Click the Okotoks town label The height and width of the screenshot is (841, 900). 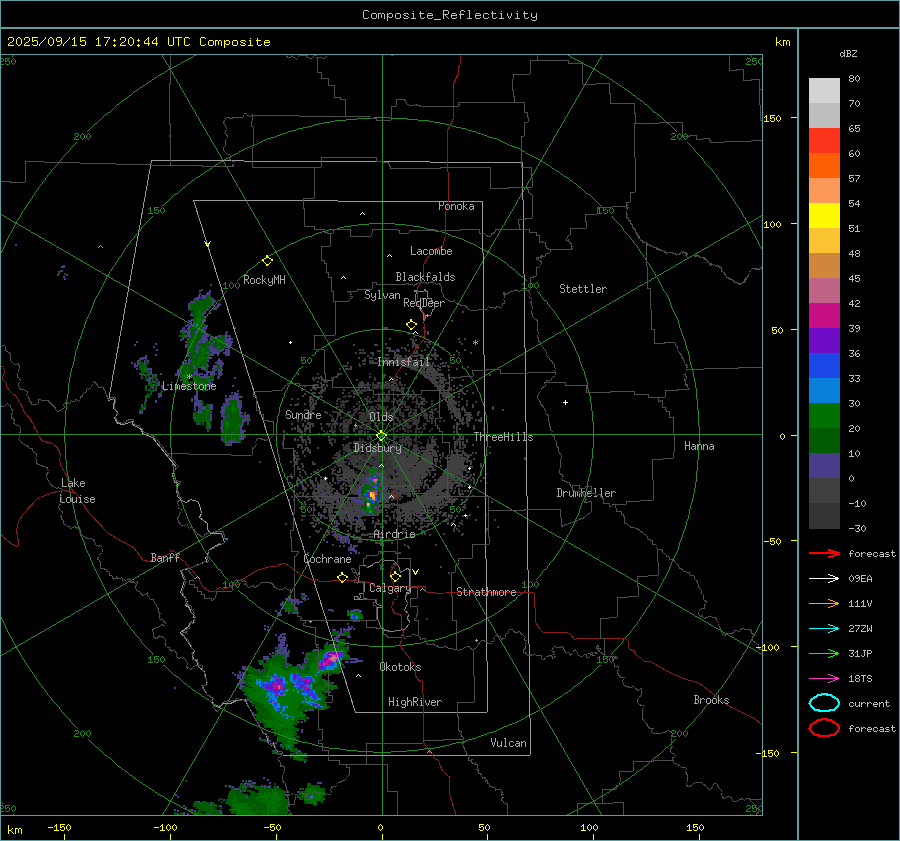(x=400, y=667)
